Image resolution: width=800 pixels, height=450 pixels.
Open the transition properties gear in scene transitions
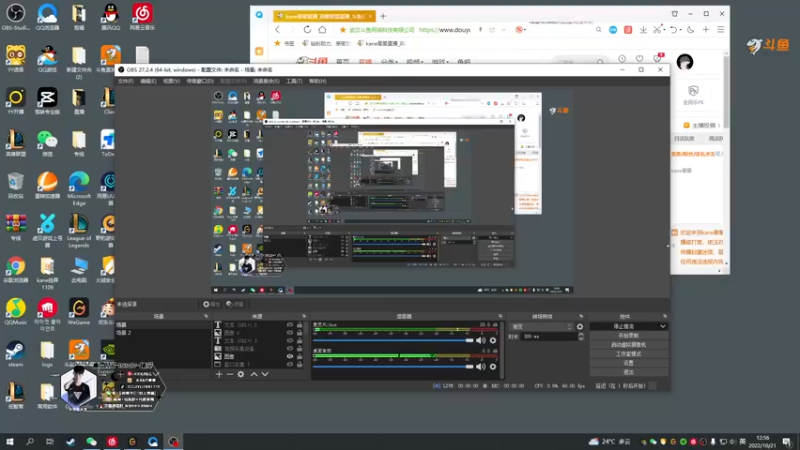pos(580,327)
